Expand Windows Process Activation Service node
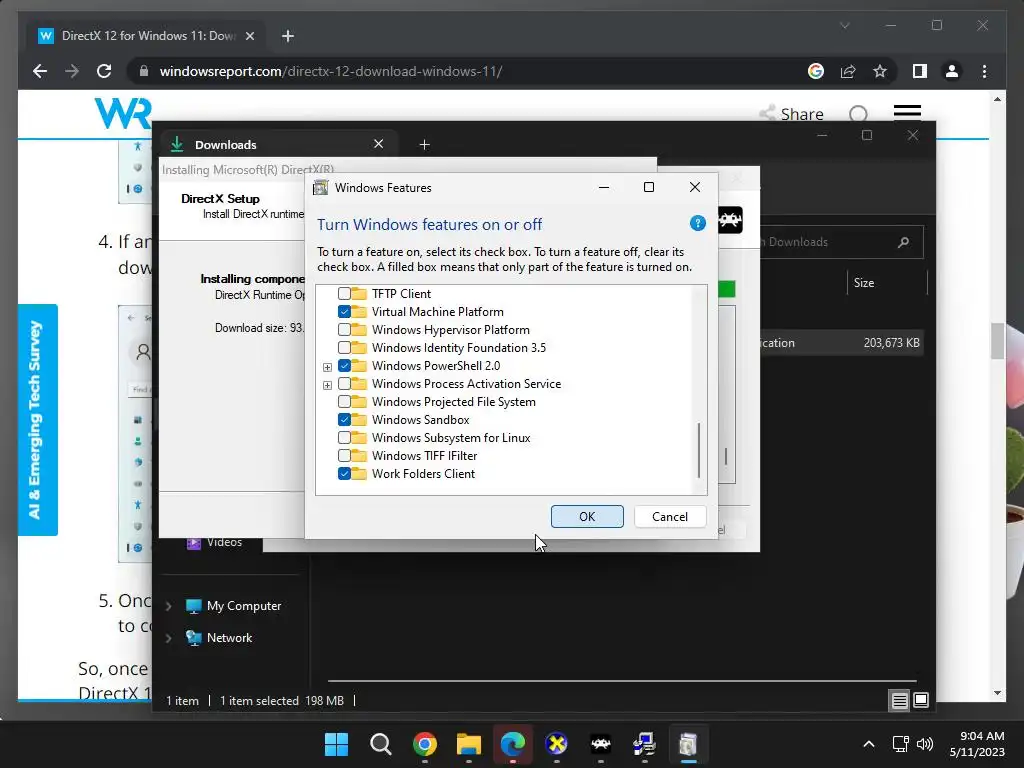 click(327, 385)
